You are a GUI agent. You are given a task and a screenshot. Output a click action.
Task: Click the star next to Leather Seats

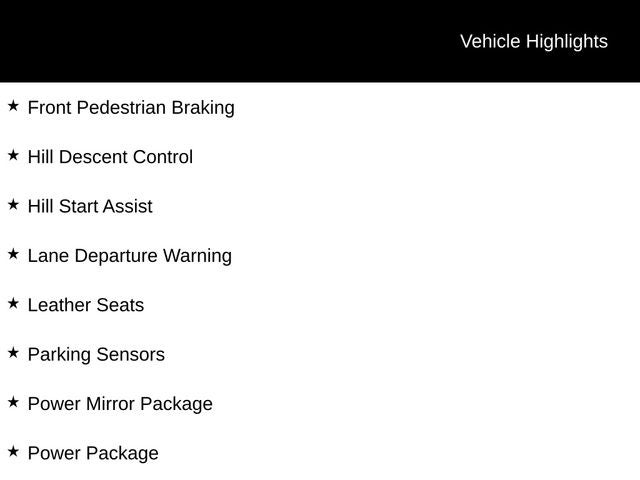[x=13, y=303]
